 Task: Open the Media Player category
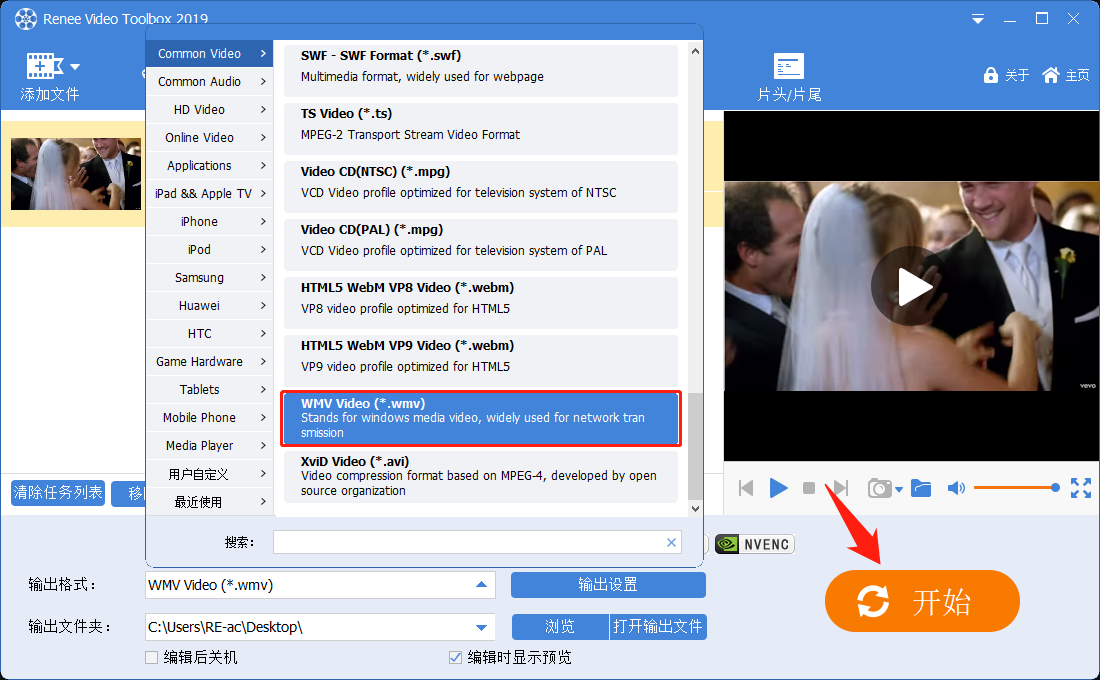coord(209,446)
